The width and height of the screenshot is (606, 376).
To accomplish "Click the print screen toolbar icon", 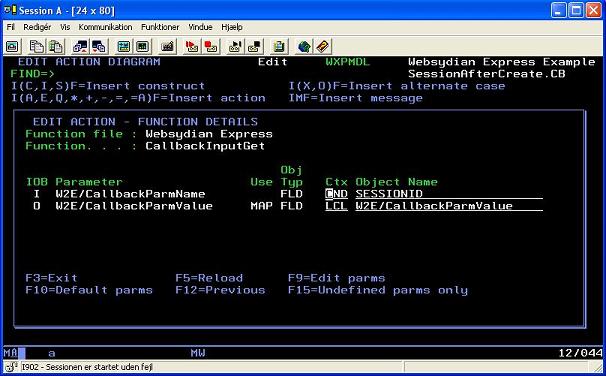I will [x=12, y=47].
